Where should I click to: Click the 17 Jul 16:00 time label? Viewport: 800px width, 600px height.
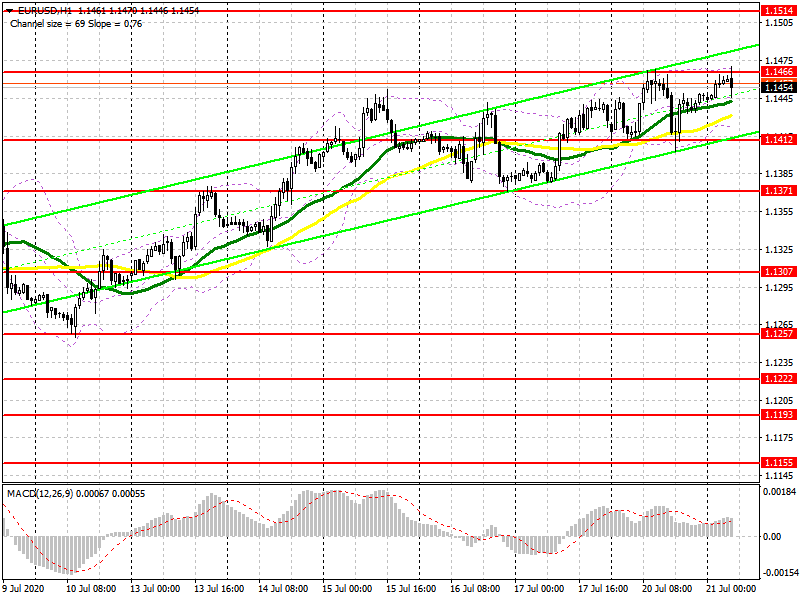click(603, 589)
